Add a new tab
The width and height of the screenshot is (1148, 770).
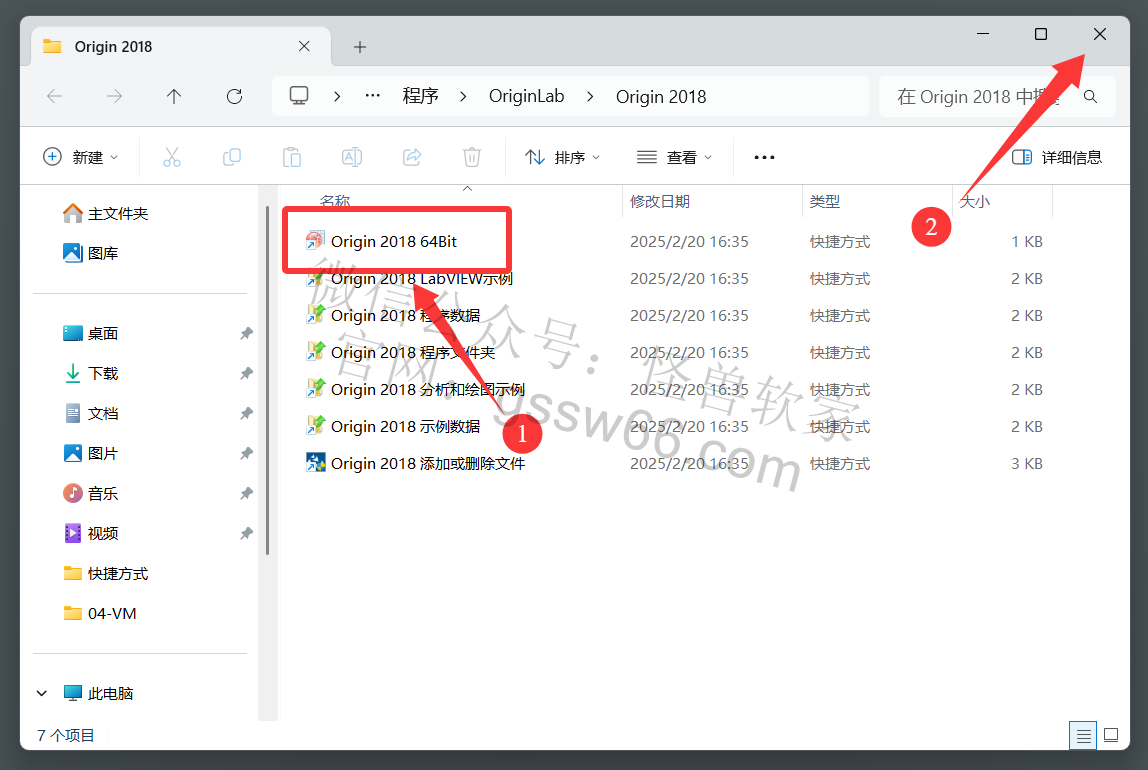[x=359, y=47]
